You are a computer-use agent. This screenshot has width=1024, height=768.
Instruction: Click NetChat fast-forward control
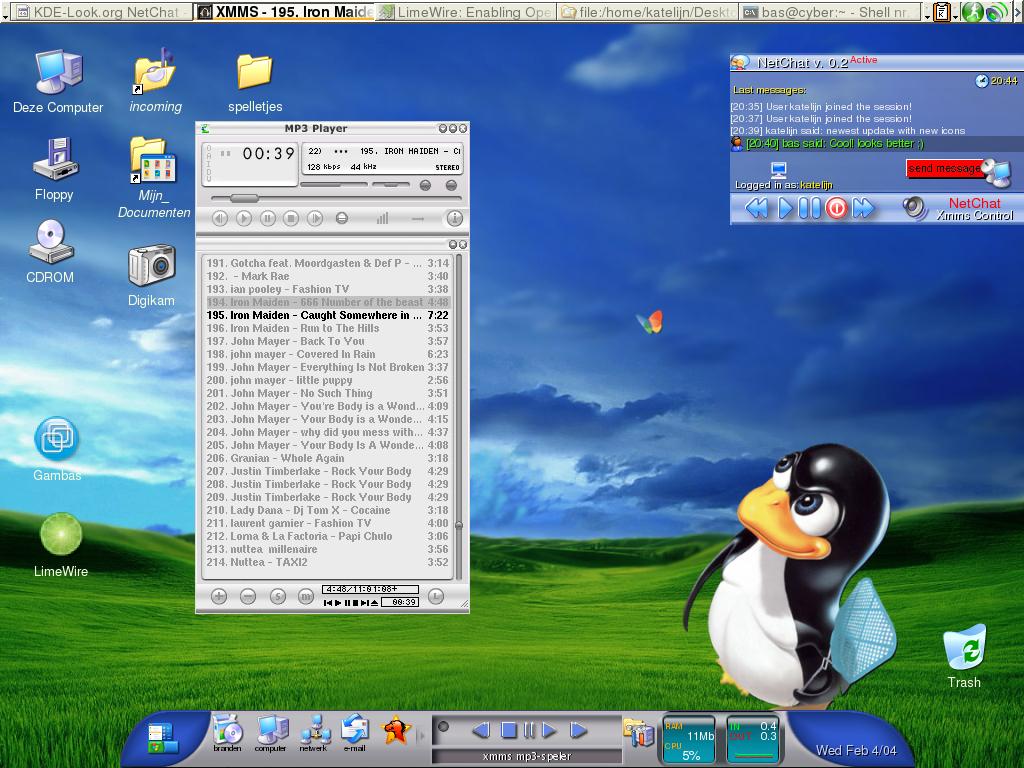(x=863, y=208)
